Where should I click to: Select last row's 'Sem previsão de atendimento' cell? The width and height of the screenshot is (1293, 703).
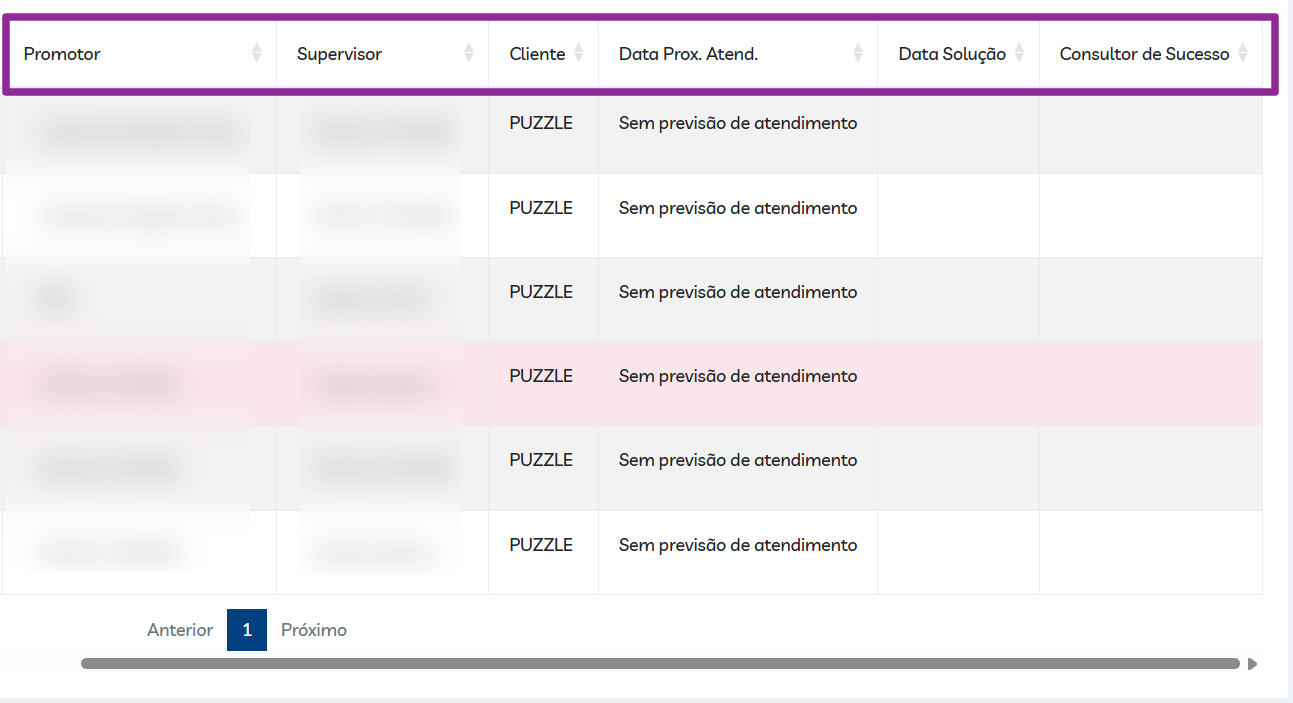[x=738, y=545]
